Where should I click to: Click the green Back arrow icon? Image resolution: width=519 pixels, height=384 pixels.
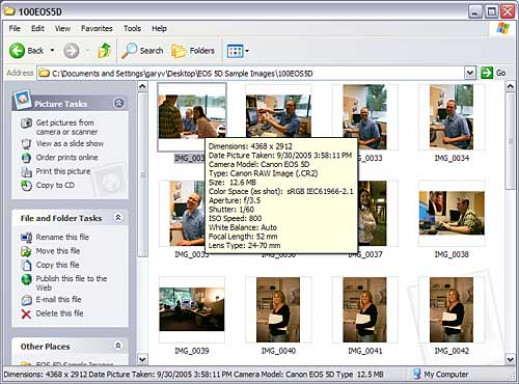(x=17, y=51)
